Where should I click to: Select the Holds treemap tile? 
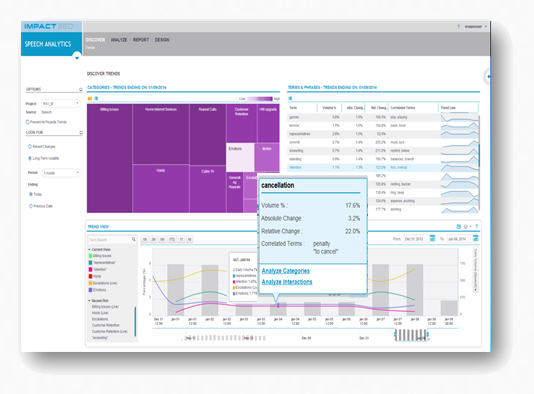pyautogui.click(x=161, y=189)
